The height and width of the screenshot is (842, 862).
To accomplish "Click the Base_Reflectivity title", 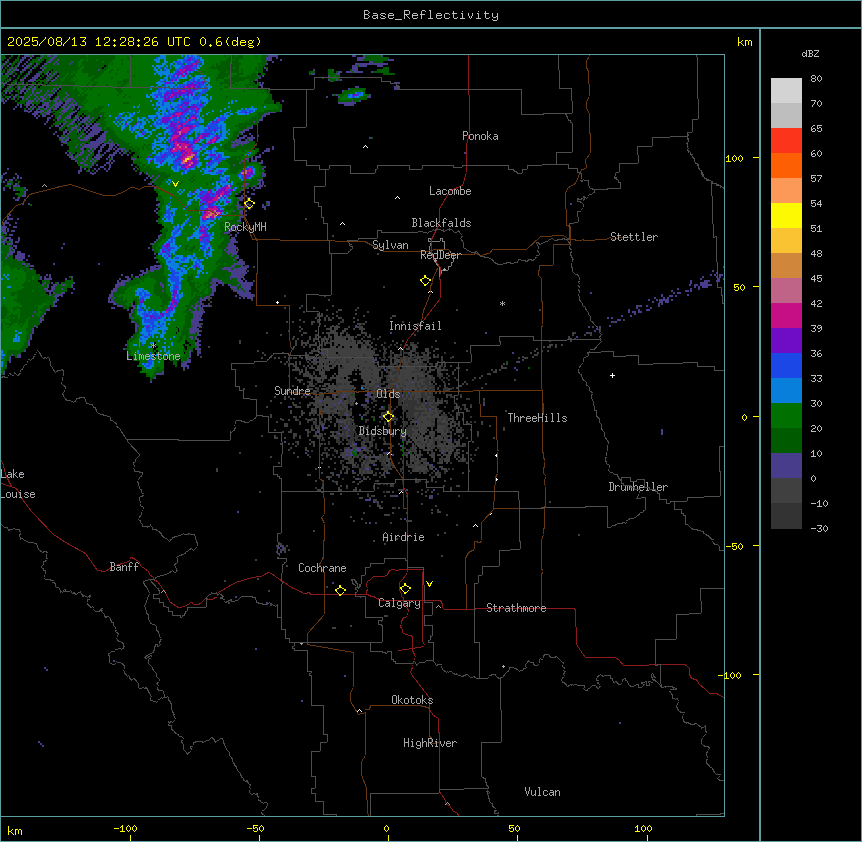I will click(431, 15).
